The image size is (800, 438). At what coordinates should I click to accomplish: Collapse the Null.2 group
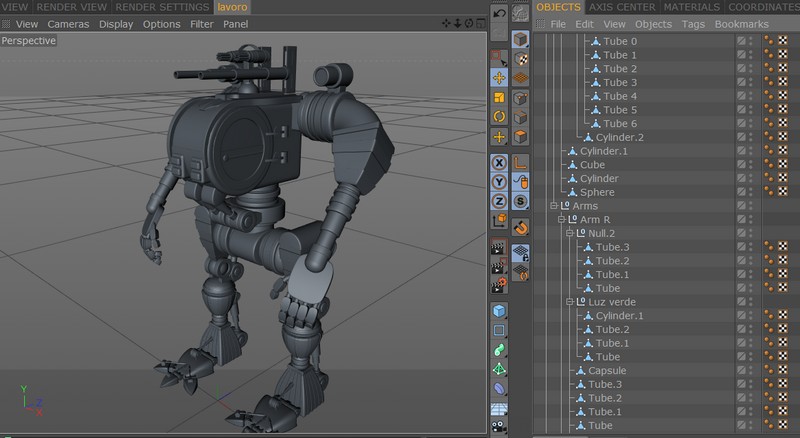(569, 233)
